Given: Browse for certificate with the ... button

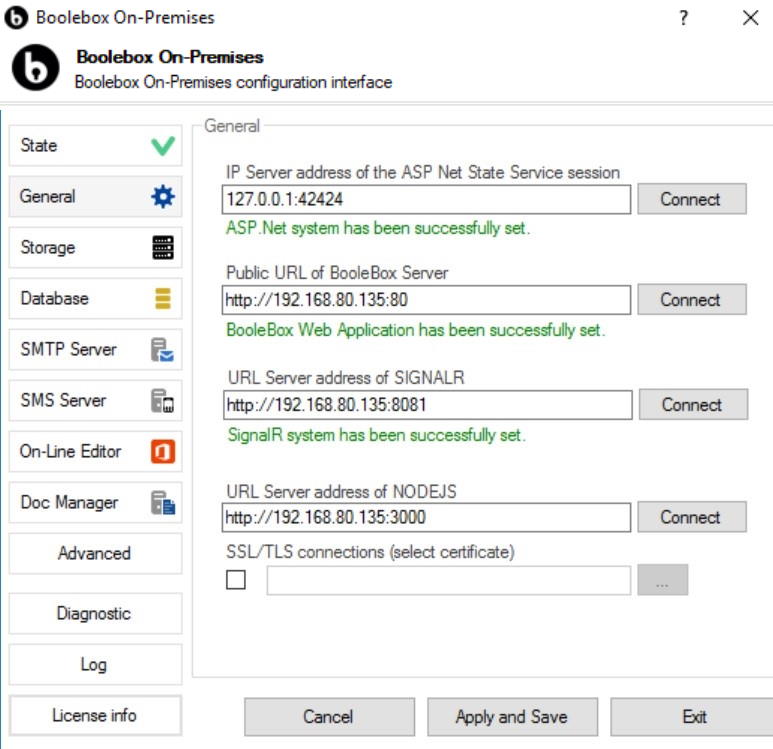Looking at the screenshot, I should (x=662, y=580).
